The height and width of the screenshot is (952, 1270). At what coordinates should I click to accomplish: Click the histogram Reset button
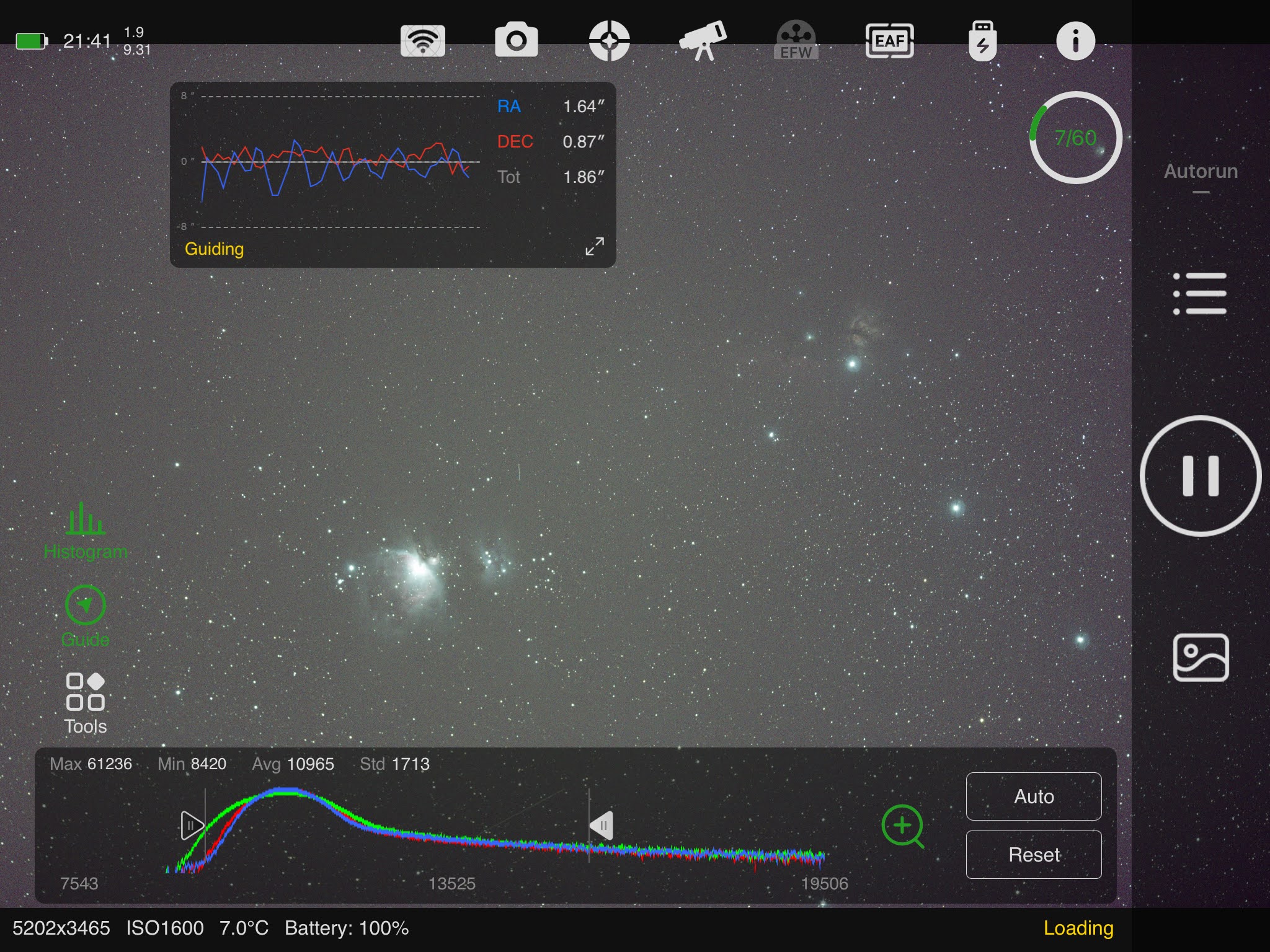click(x=1034, y=854)
